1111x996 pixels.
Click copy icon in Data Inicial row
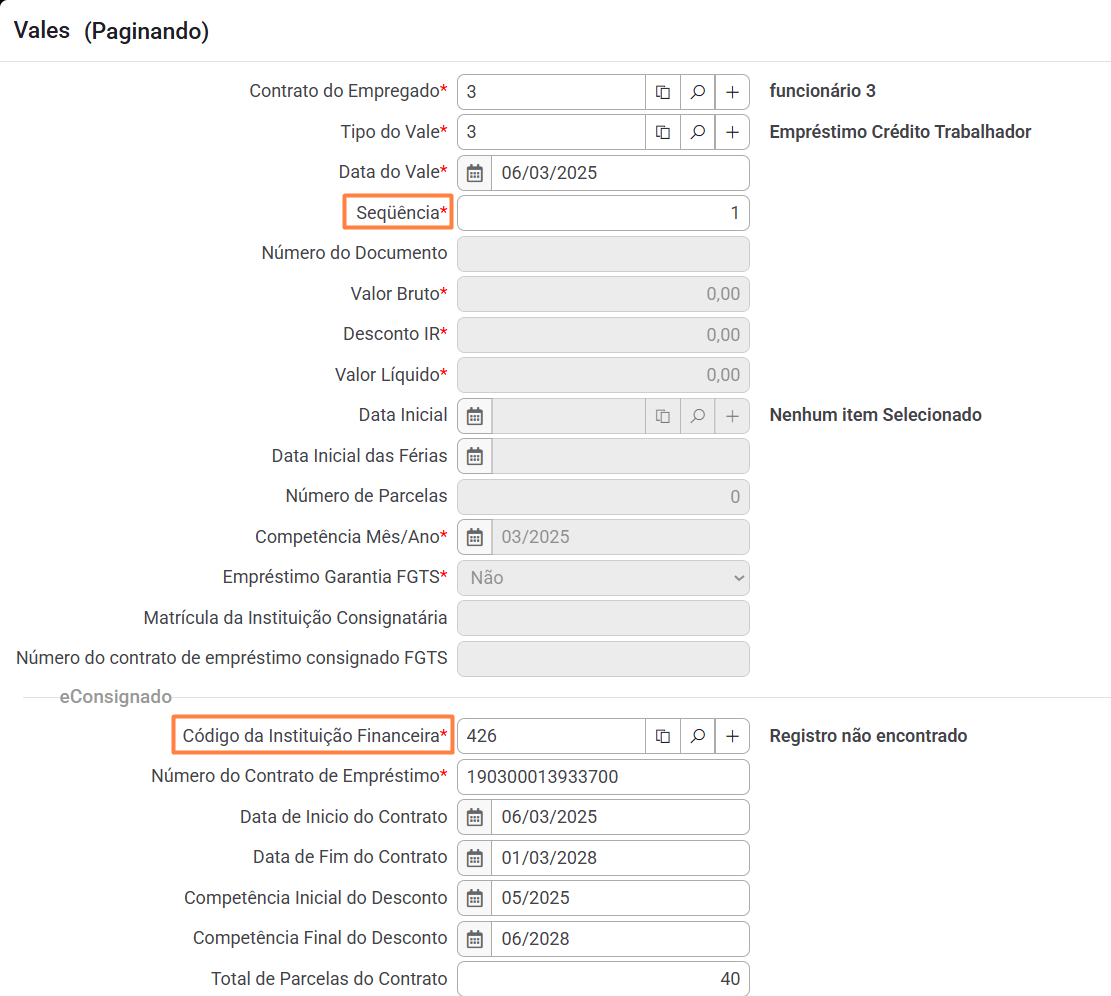(x=662, y=416)
